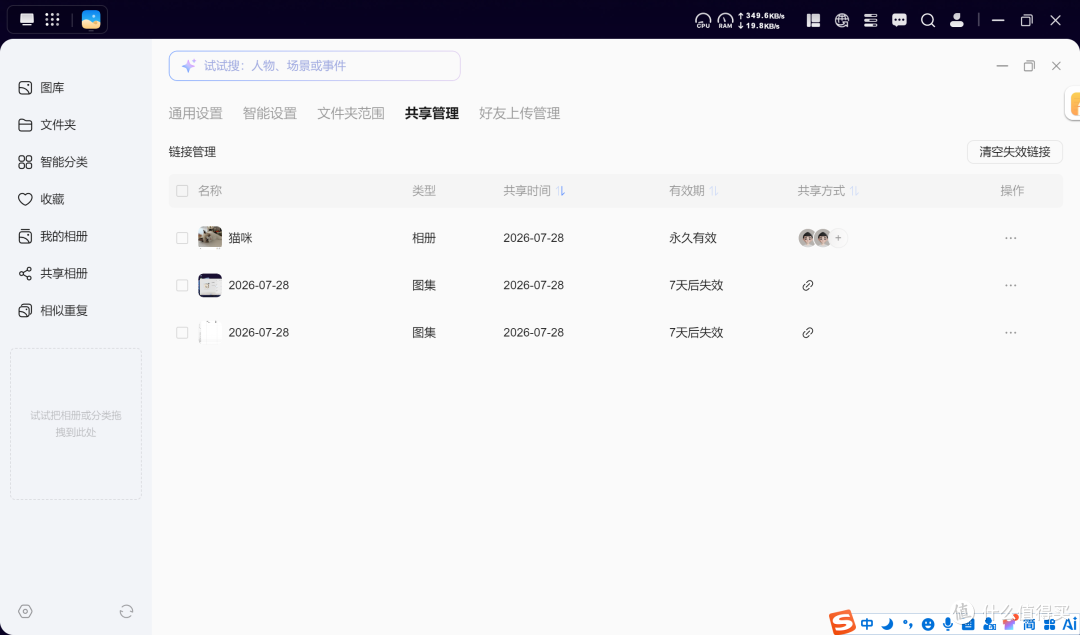The width and height of the screenshot is (1080, 635).
Task: Select the photo app icon in top bar
Action: [91, 20]
